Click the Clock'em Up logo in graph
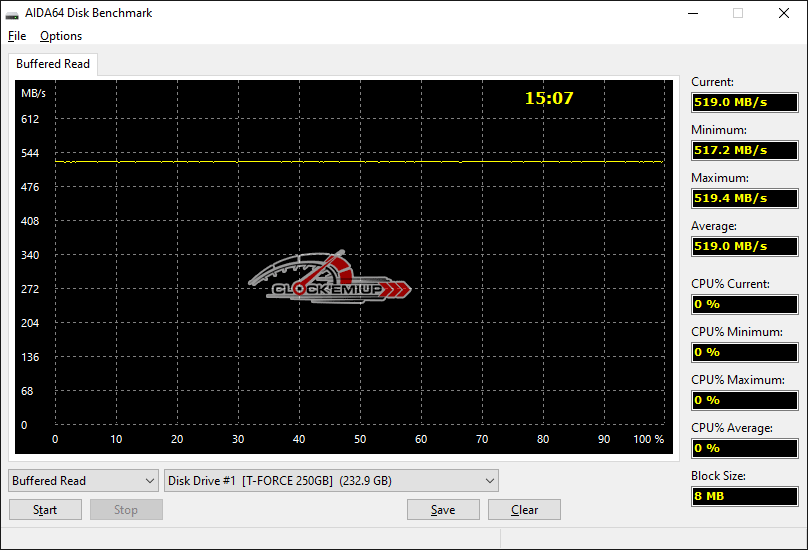This screenshot has height=550, width=808. 329,277
